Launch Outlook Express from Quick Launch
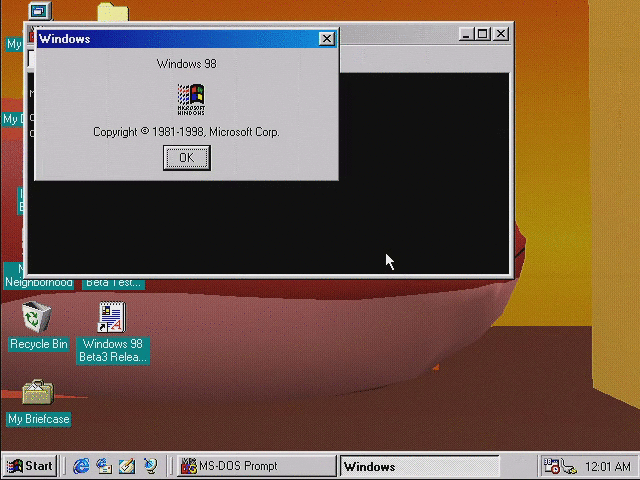Screen dimensions: 640x480 [104, 466]
